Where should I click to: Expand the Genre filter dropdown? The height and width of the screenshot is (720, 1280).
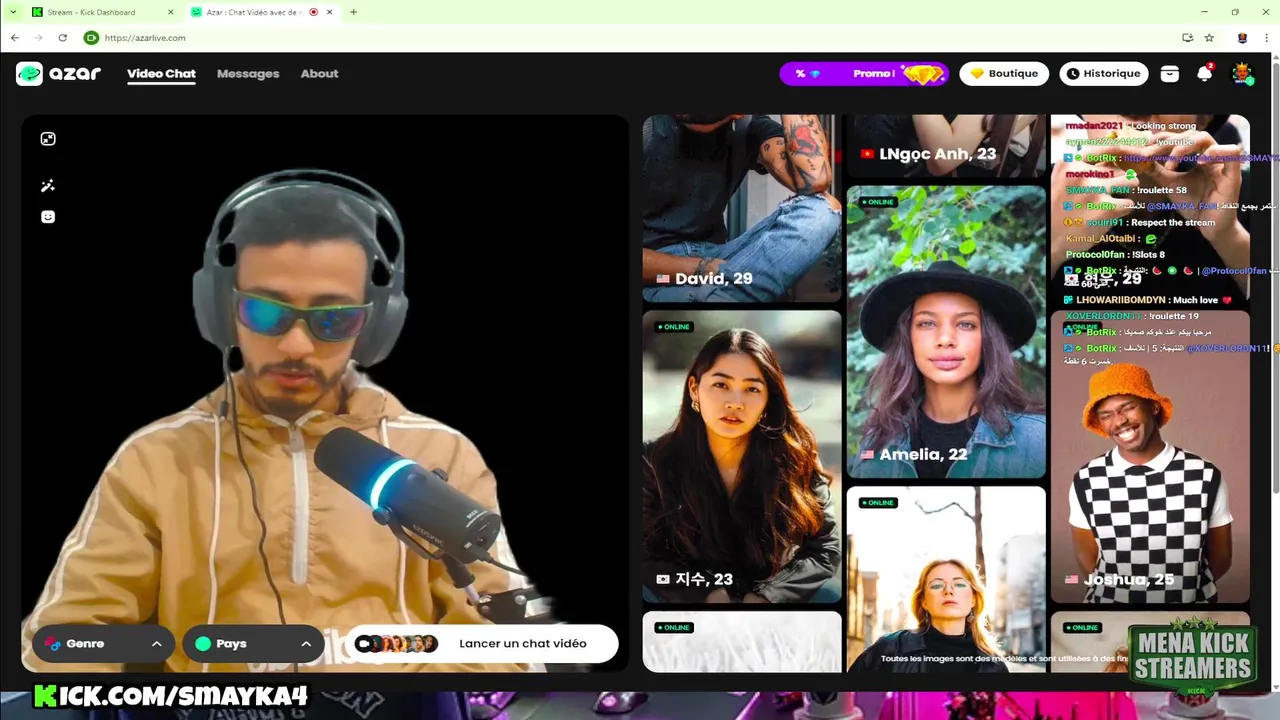tap(103, 644)
